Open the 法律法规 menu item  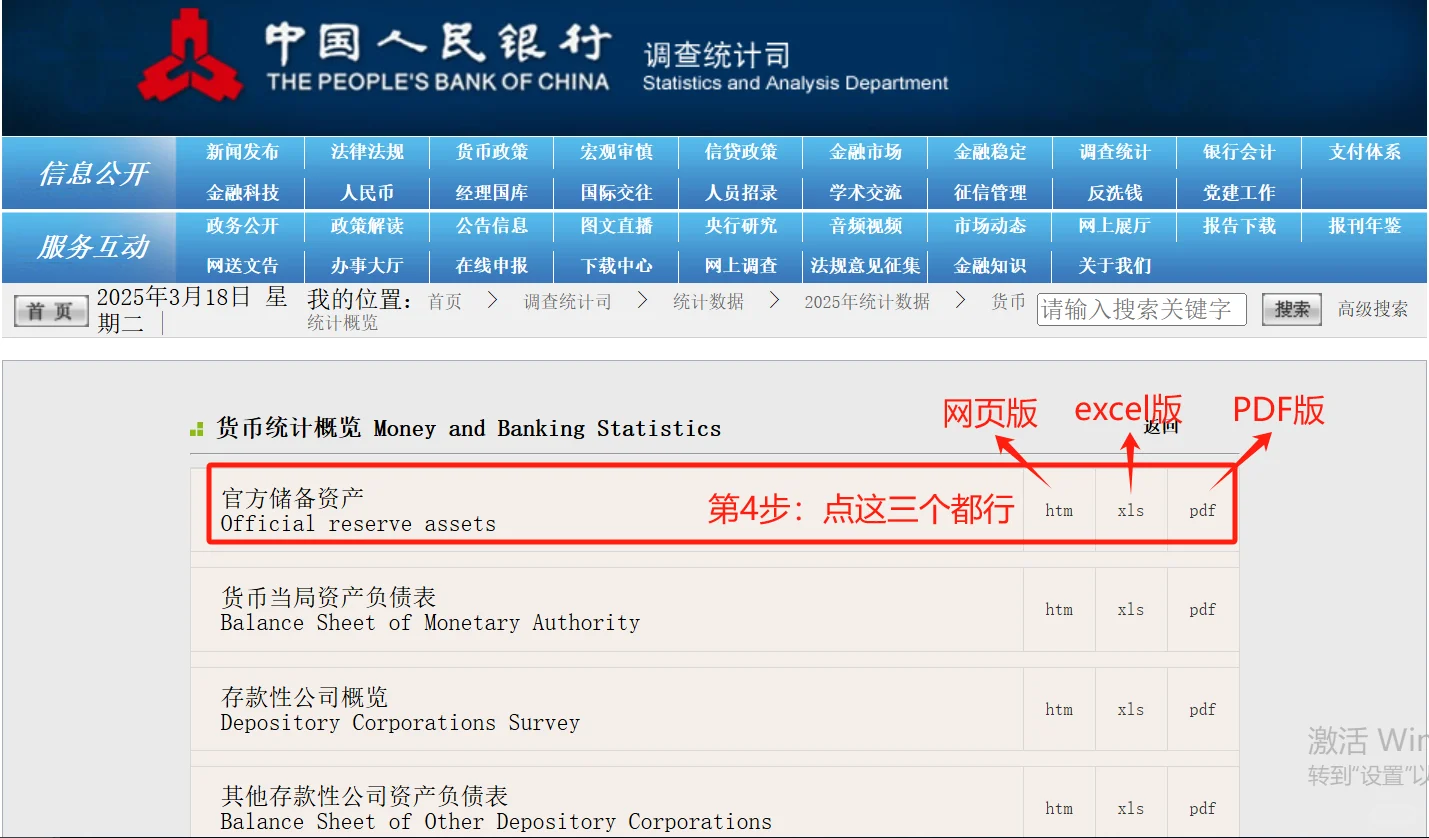pyautogui.click(x=367, y=152)
